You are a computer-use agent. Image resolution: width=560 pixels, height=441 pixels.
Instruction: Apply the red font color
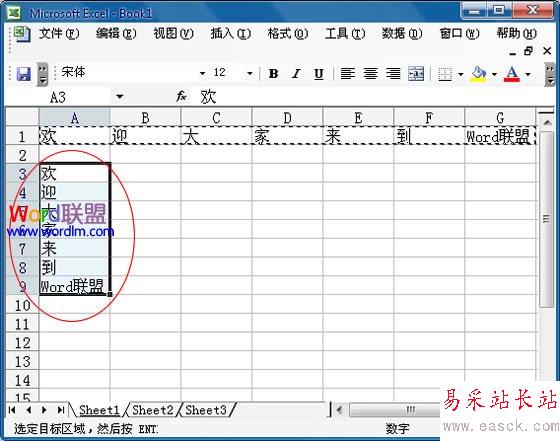coord(512,74)
